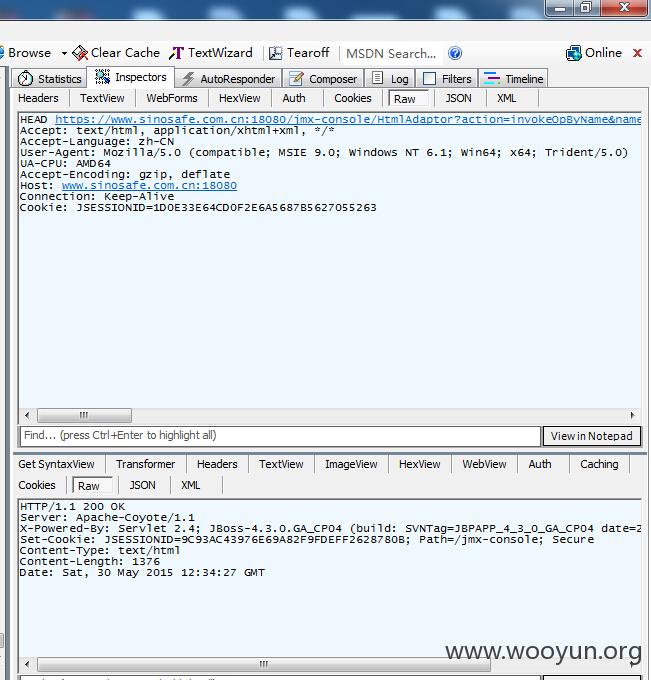Click the request horizontal scrollbar thumb
The height and width of the screenshot is (680, 651).
84,415
